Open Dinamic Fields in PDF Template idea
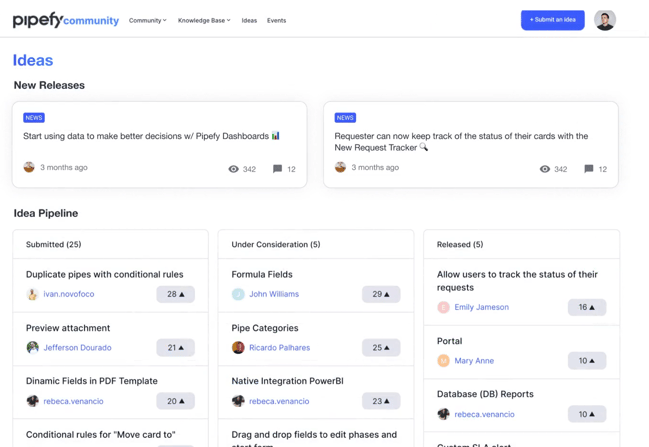The width and height of the screenshot is (649, 447). [x=92, y=381]
